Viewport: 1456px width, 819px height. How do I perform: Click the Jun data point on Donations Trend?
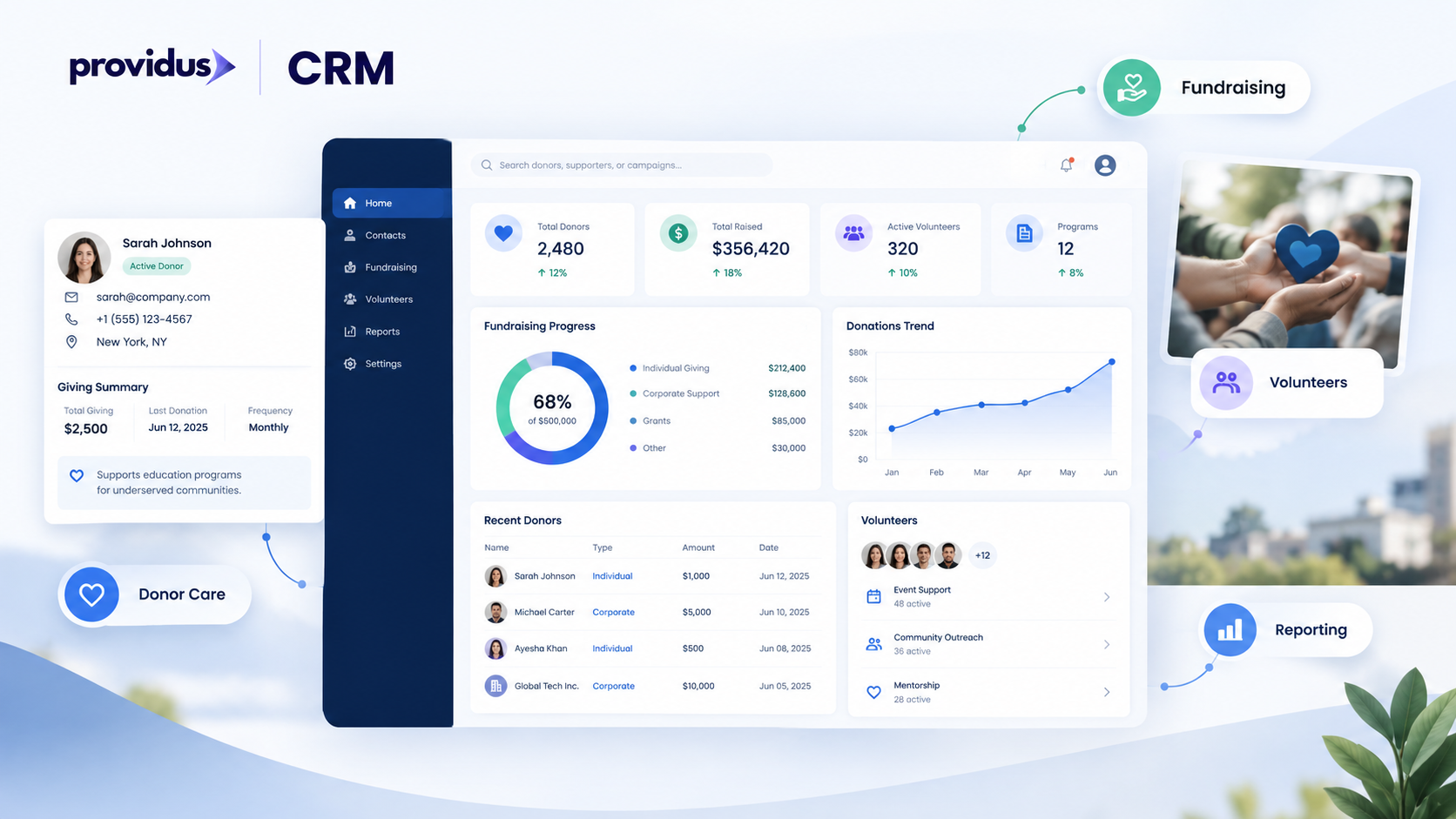coord(1112,361)
